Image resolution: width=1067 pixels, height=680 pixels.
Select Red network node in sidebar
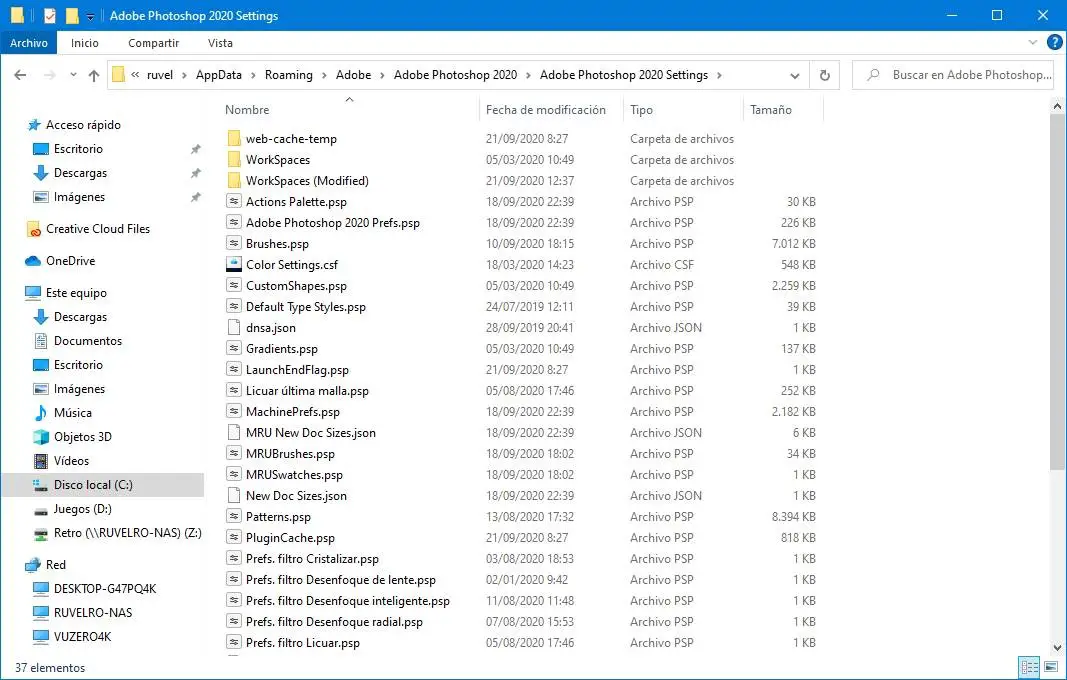click(x=55, y=564)
